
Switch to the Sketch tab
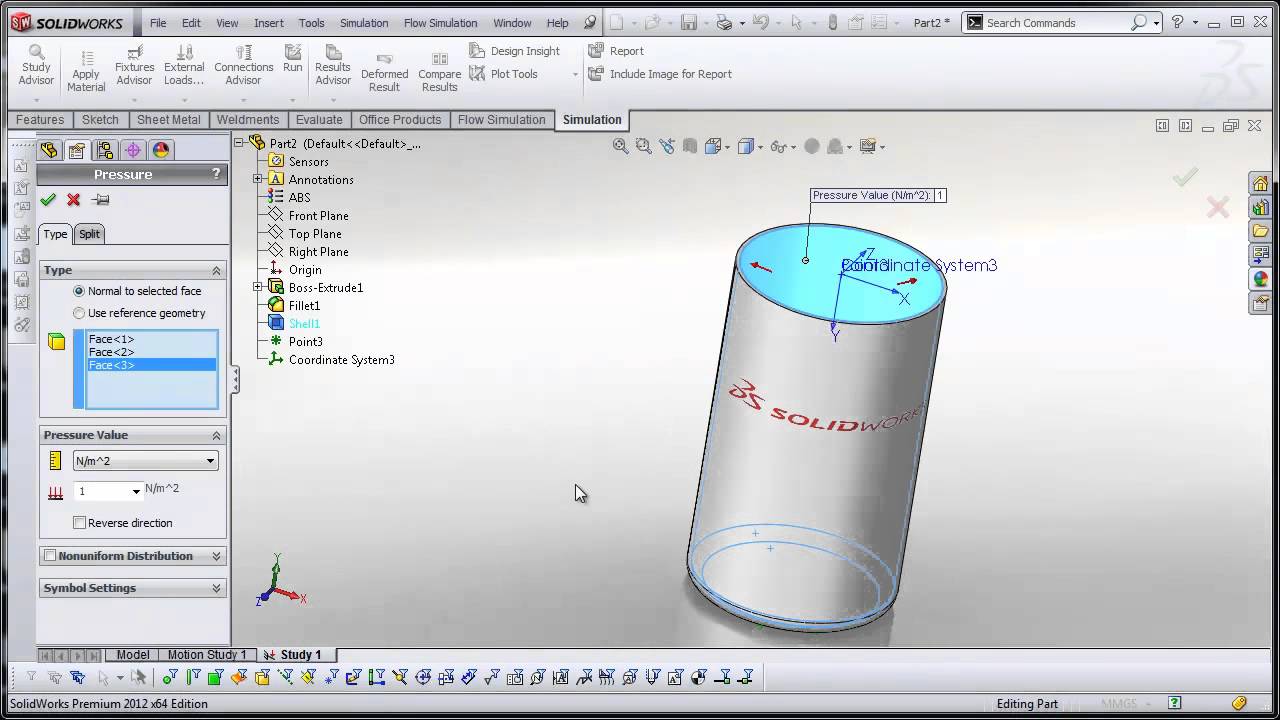pyautogui.click(x=100, y=119)
